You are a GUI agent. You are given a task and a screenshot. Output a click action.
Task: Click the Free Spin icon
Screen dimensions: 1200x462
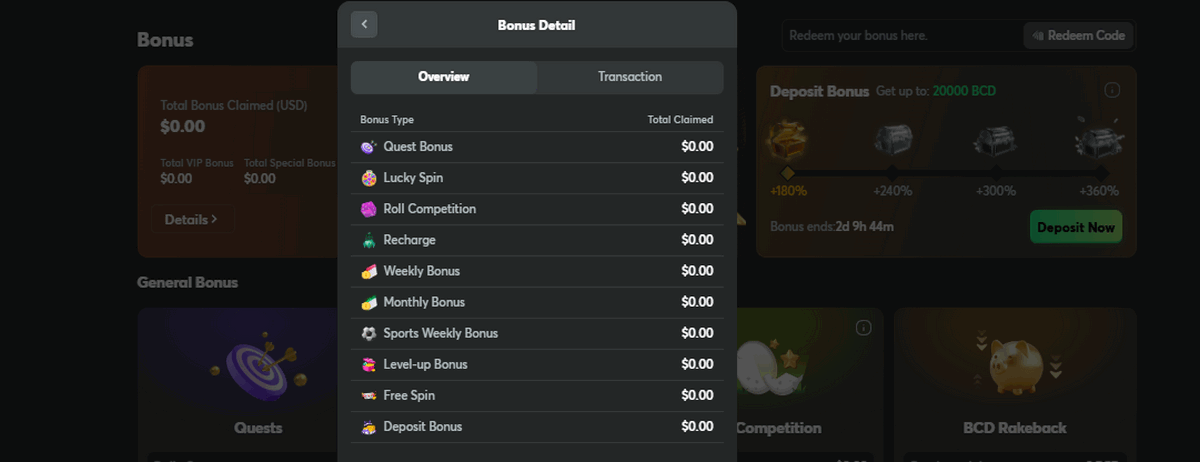click(x=368, y=395)
